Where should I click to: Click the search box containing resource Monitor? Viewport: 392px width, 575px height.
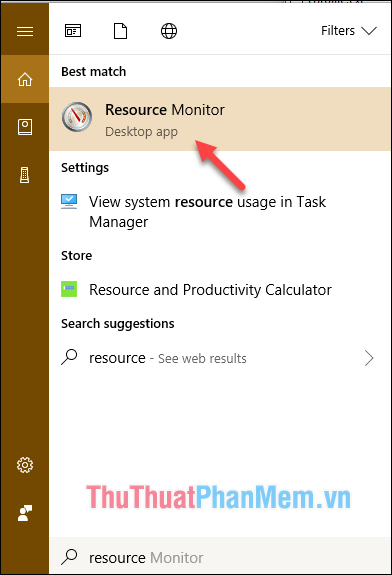tap(220, 557)
